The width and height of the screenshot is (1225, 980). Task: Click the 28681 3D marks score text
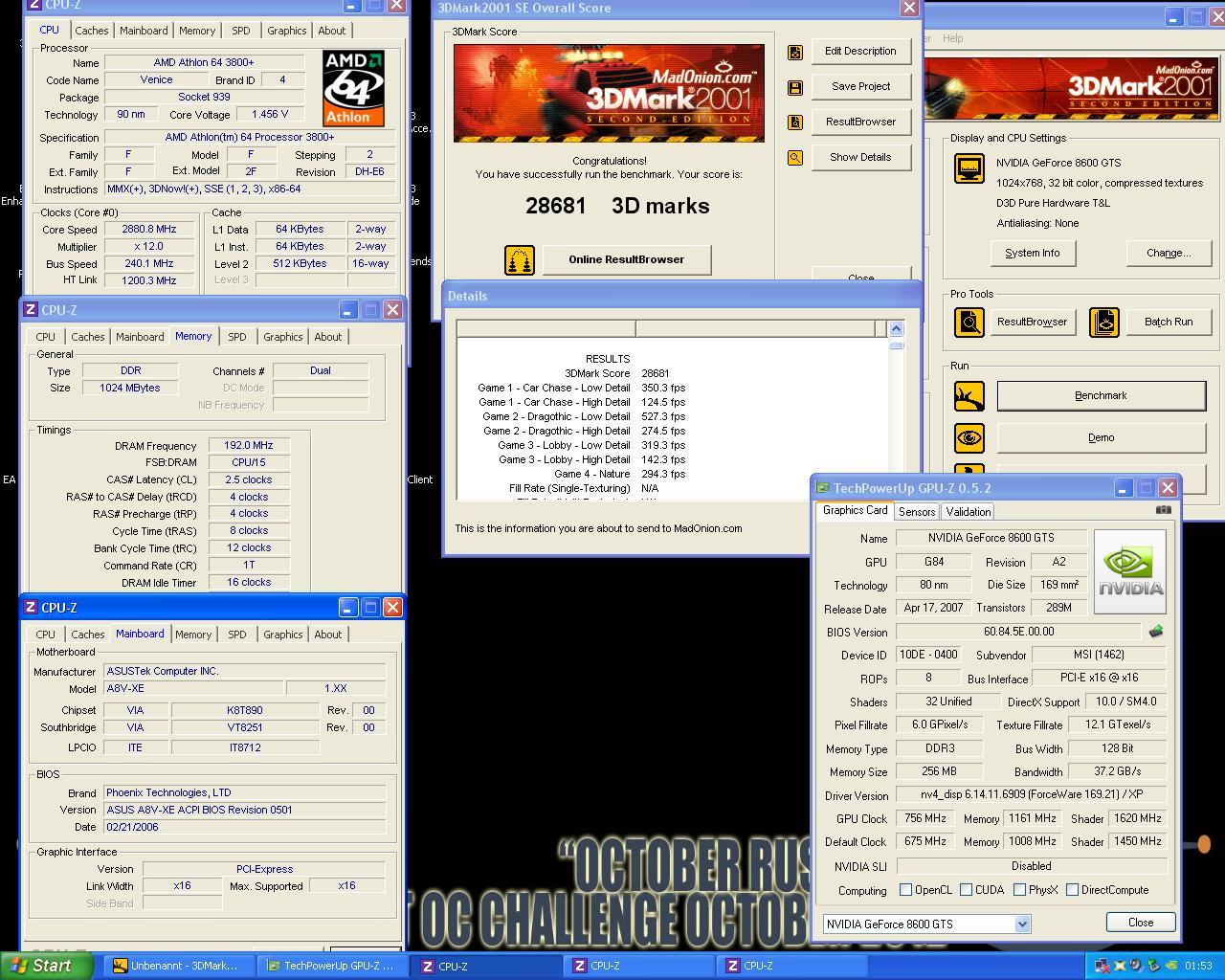pyautogui.click(x=617, y=206)
